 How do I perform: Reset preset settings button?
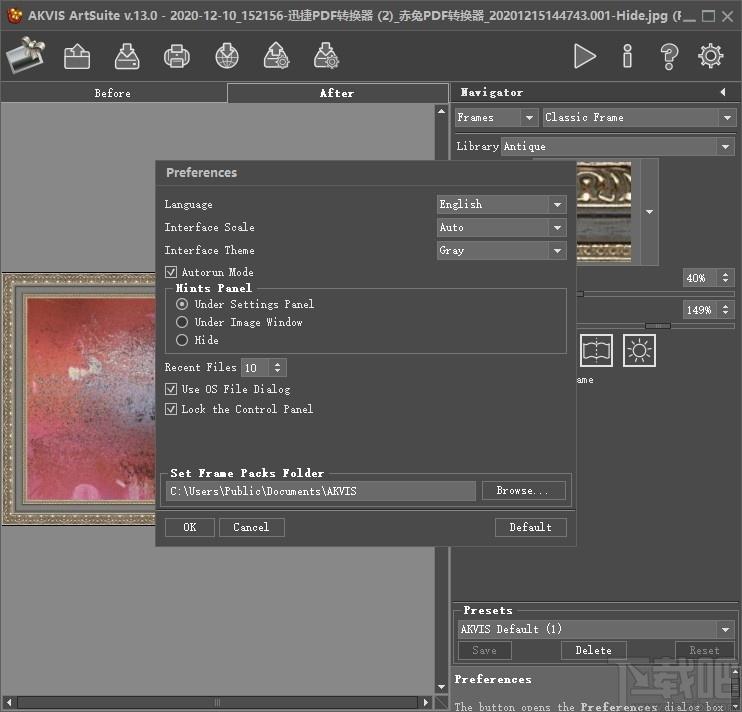[x=705, y=650]
